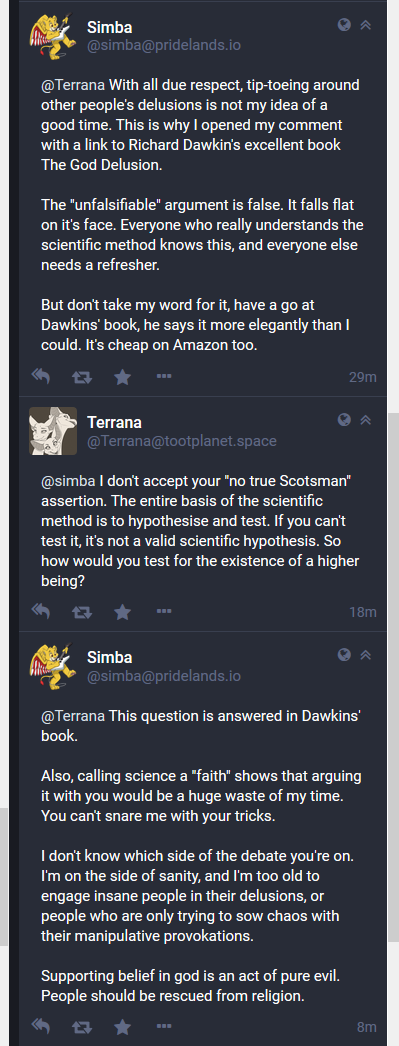Open the 18m timestamp on Terrana's post
Screen dimensions: 399x1046
pos(362,612)
